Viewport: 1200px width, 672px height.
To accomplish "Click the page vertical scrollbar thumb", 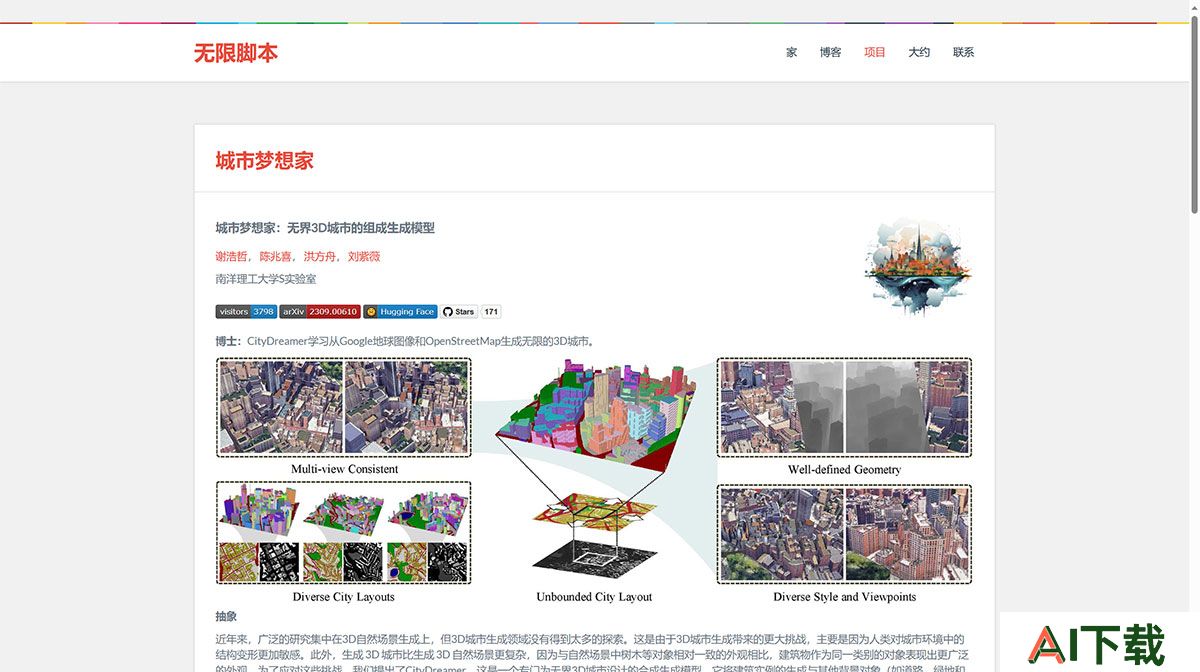I will 1194,114.
